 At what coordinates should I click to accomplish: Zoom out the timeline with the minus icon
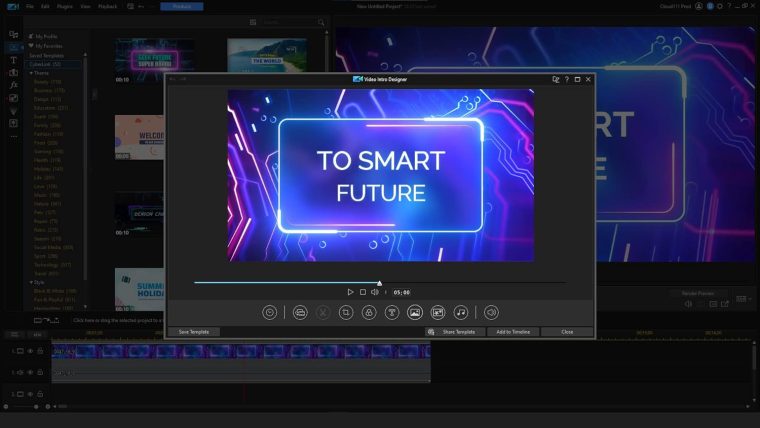click(6, 407)
